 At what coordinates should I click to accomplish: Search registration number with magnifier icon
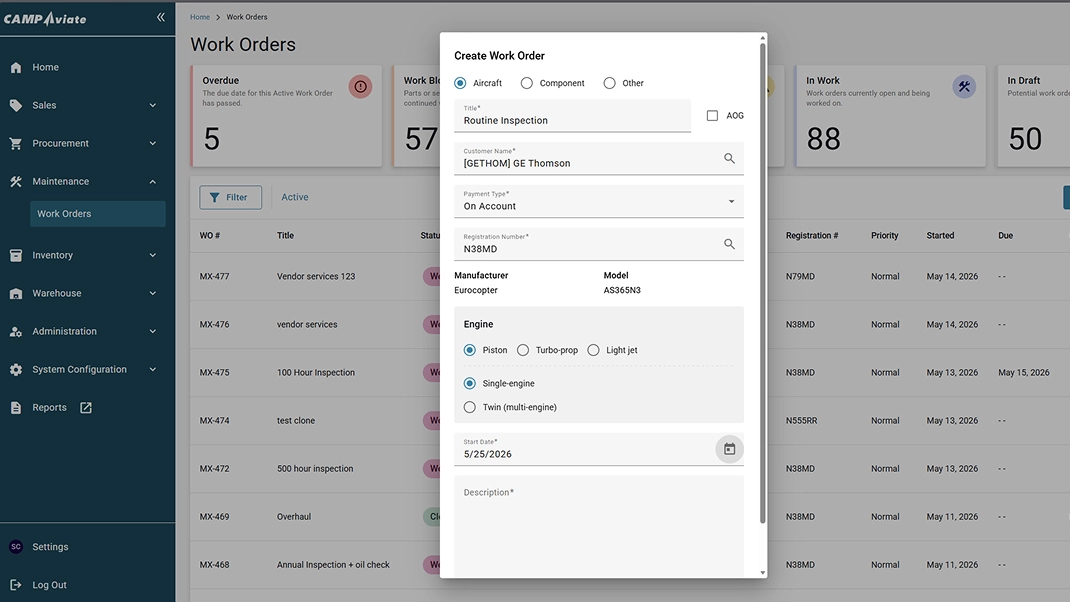point(729,244)
